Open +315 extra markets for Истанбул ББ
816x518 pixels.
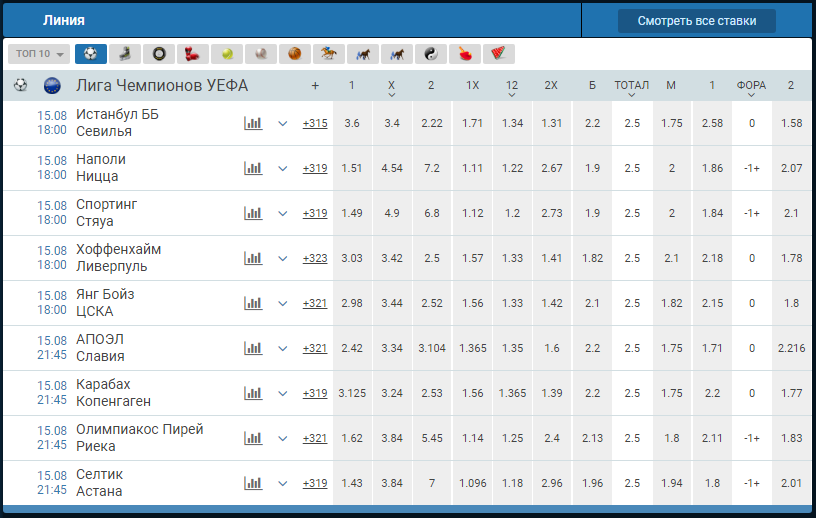pyautogui.click(x=315, y=123)
